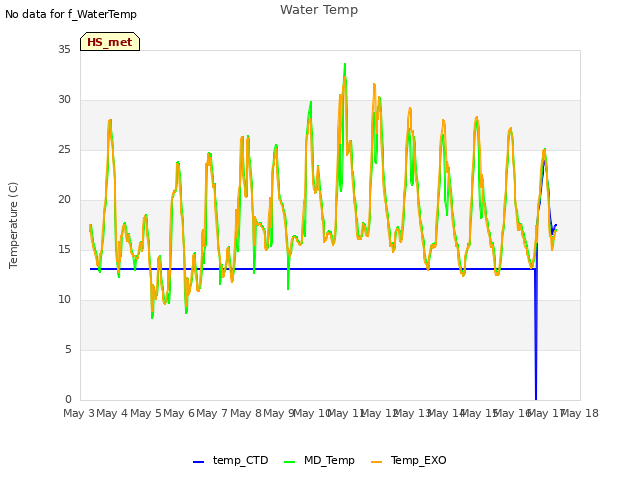Click the 25 y-axis tick label

64,149
